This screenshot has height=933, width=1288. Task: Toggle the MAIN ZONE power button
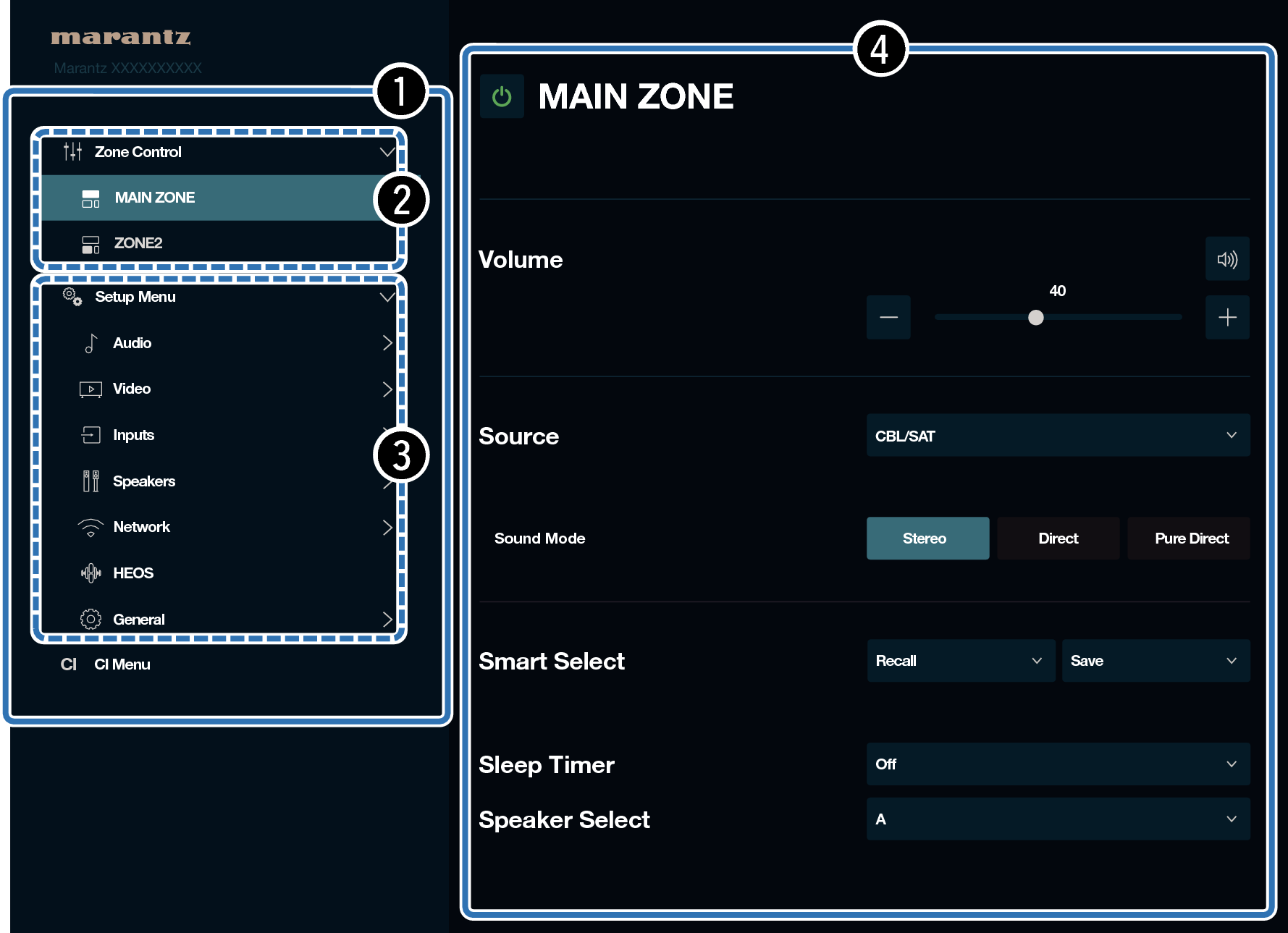click(x=502, y=96)
